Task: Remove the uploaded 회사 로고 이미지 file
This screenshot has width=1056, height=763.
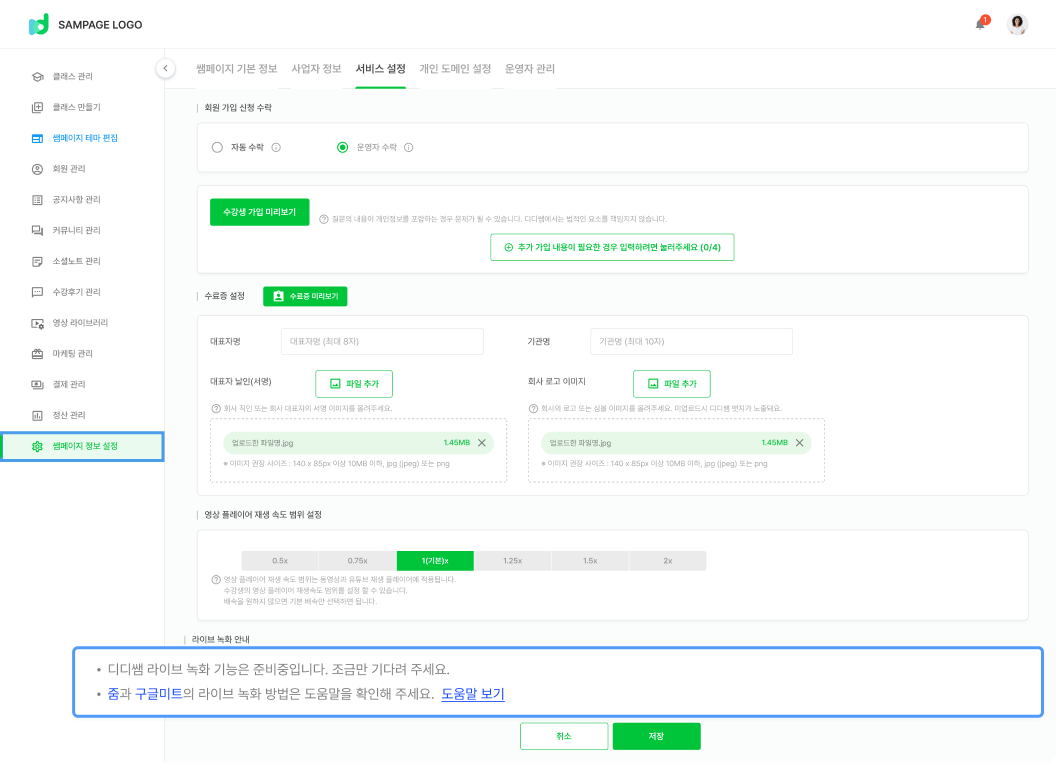Action: [799, 443]
